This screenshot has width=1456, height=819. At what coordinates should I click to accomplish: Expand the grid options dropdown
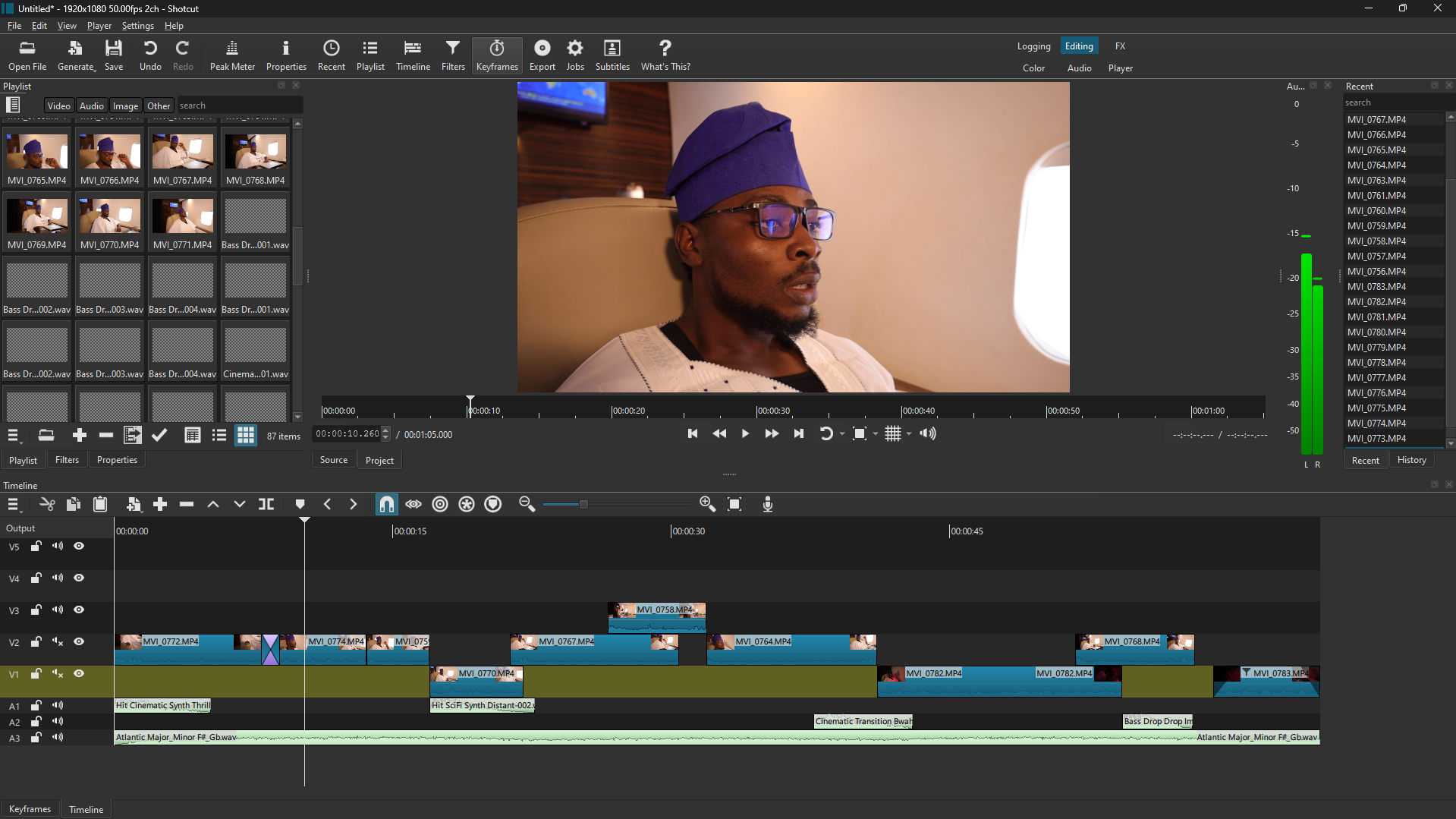pyautogui.click(x=909, y=433)
